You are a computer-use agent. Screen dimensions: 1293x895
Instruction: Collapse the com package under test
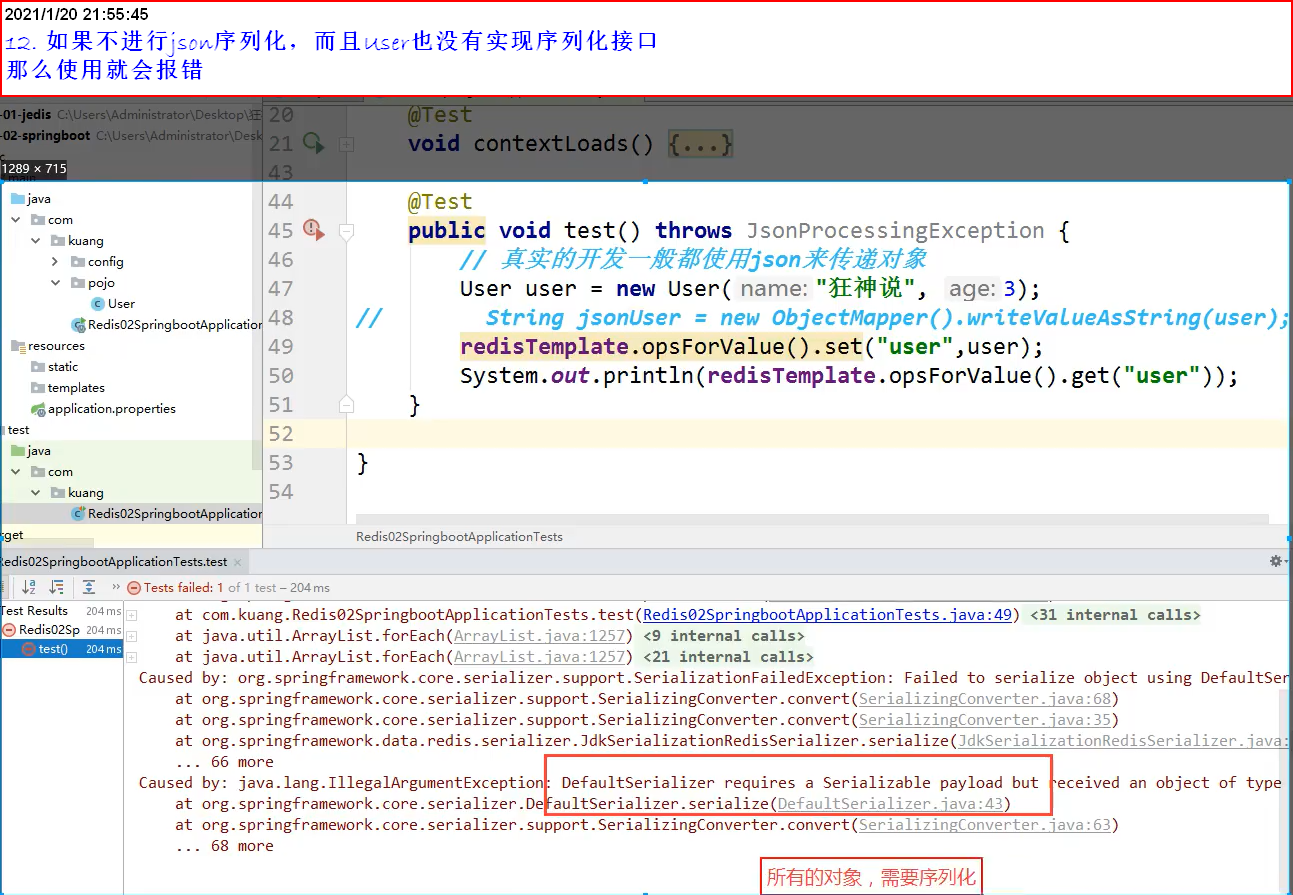tap(16, 472)
